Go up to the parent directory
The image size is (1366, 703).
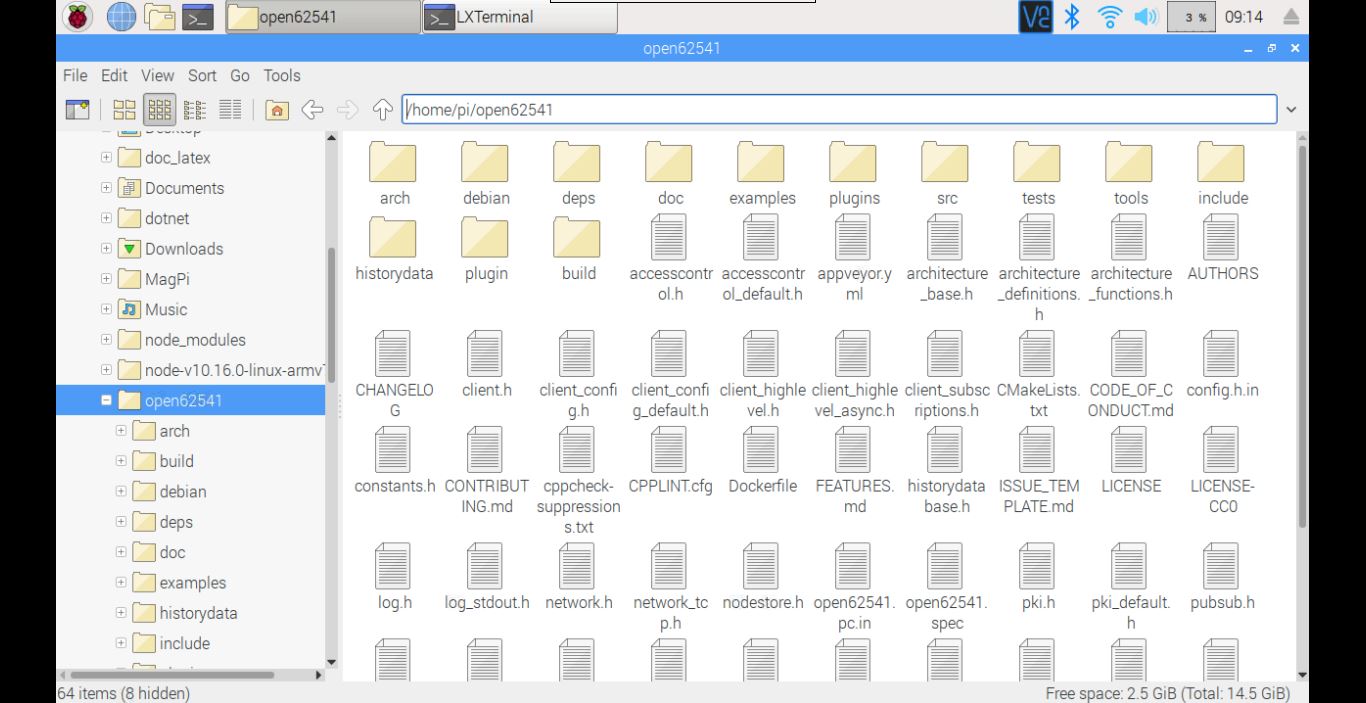click(x=381, y=109)
